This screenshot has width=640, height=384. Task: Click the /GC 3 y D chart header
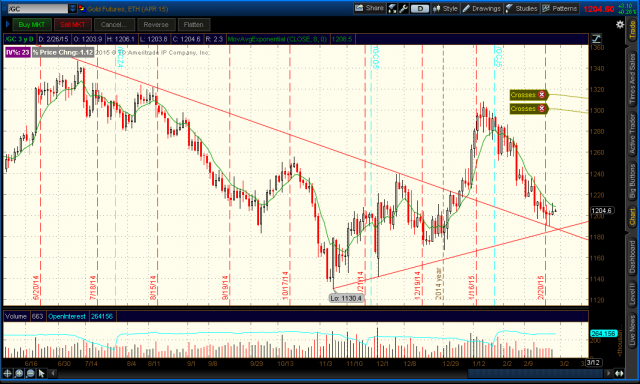pyautogui.click(x=20, y=39)
